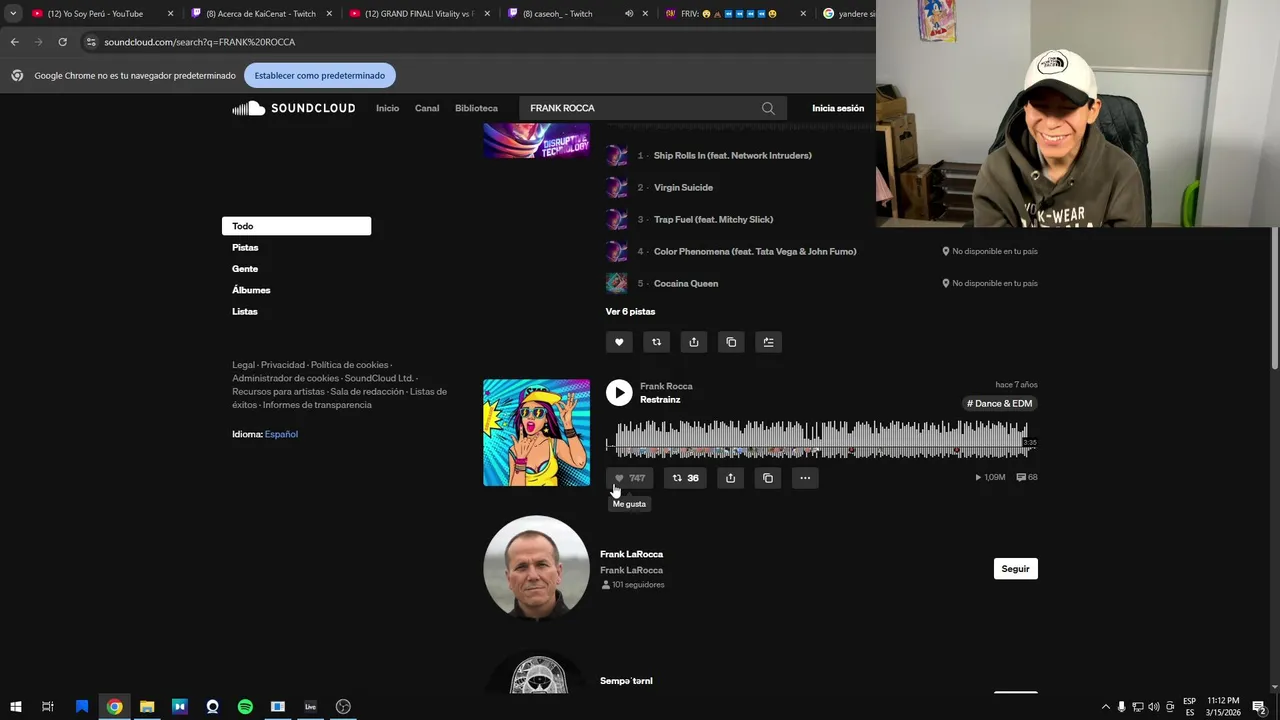Reload the page in Chrome

62,42
